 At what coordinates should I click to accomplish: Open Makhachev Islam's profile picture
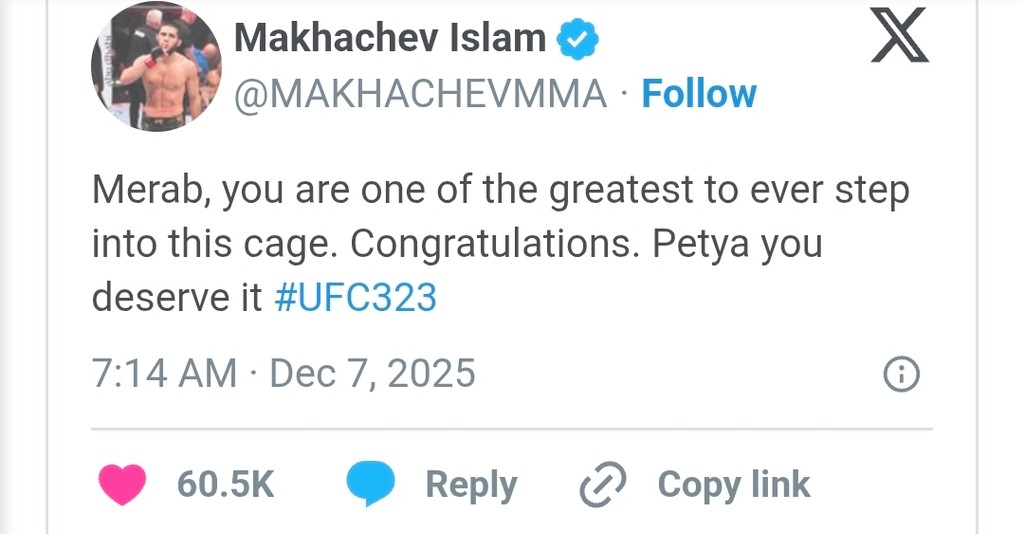[156, 67]
